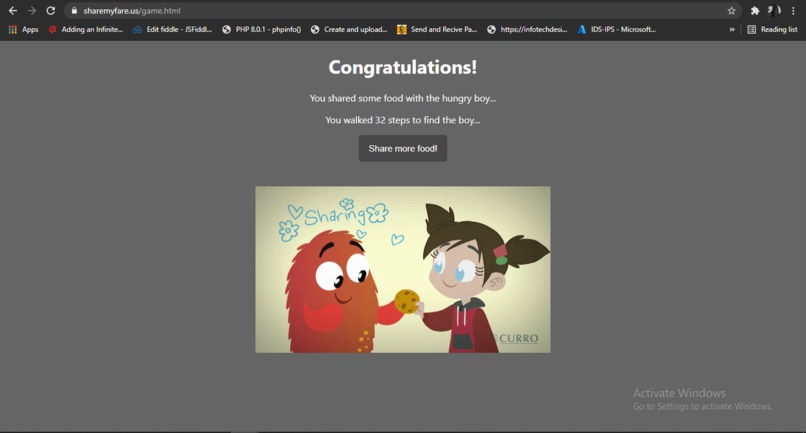
Task: Open the Extensions puzzle icon
Action: (x=755, y=11)
